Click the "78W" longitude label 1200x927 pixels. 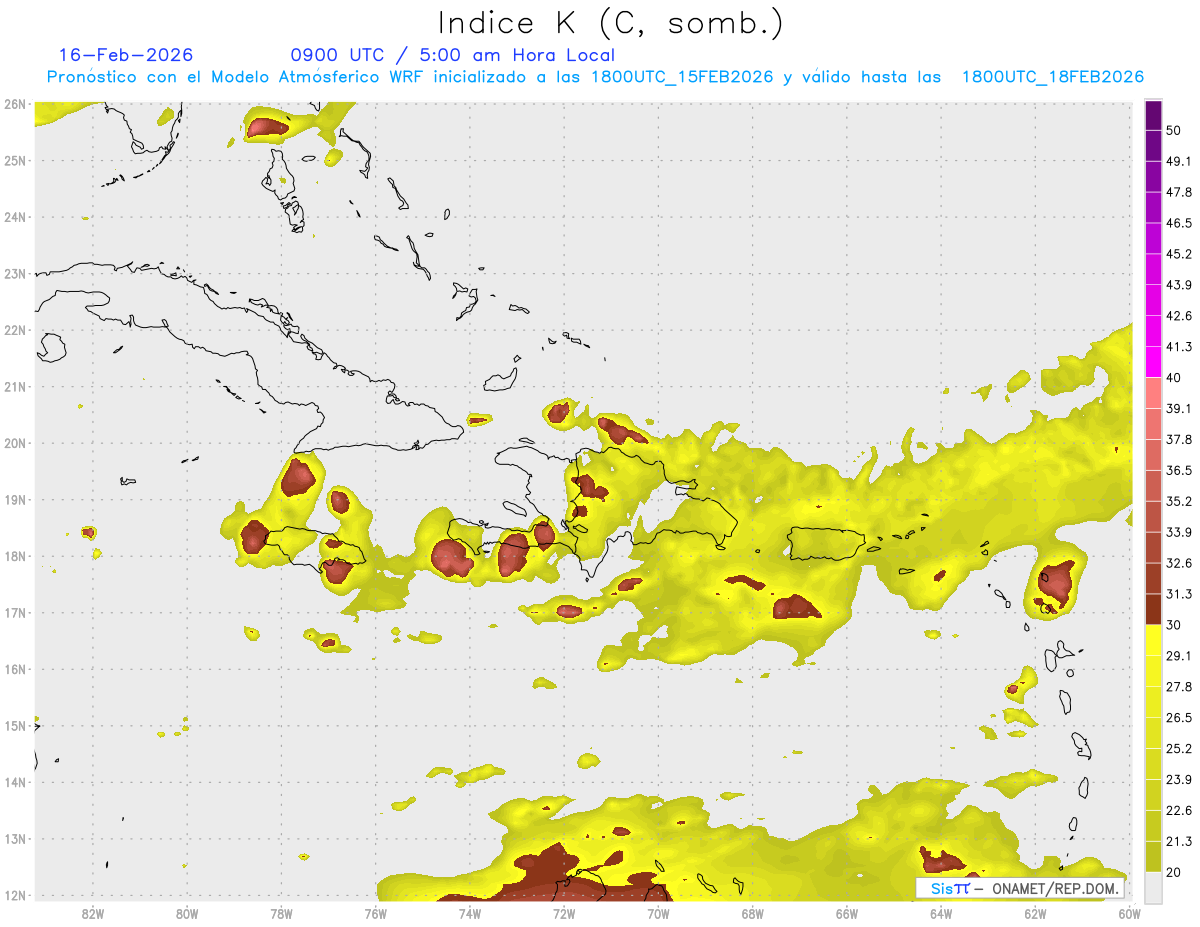[281, 913]
